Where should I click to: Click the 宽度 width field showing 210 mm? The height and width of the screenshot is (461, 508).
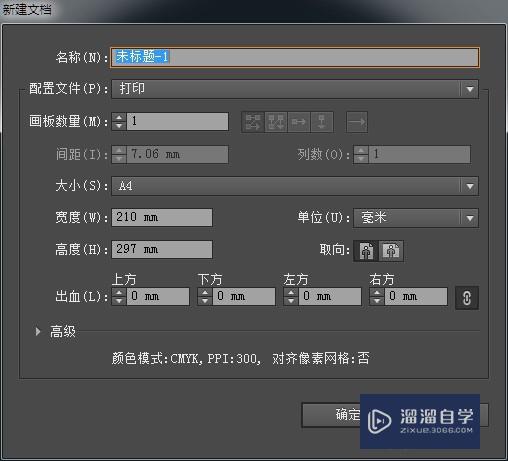[x=162, y=217]
